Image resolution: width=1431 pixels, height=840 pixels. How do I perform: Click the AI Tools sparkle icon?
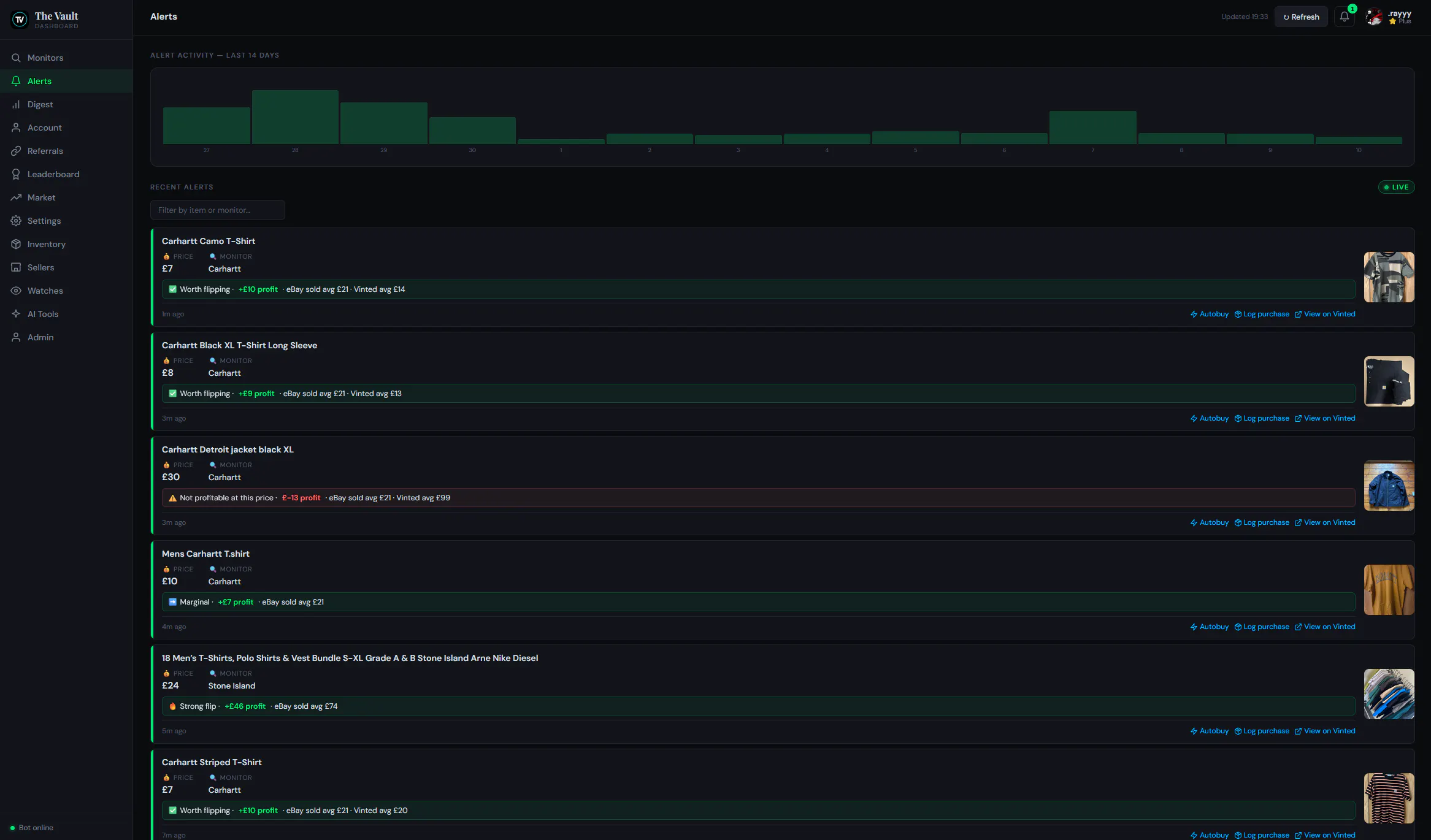16,314
